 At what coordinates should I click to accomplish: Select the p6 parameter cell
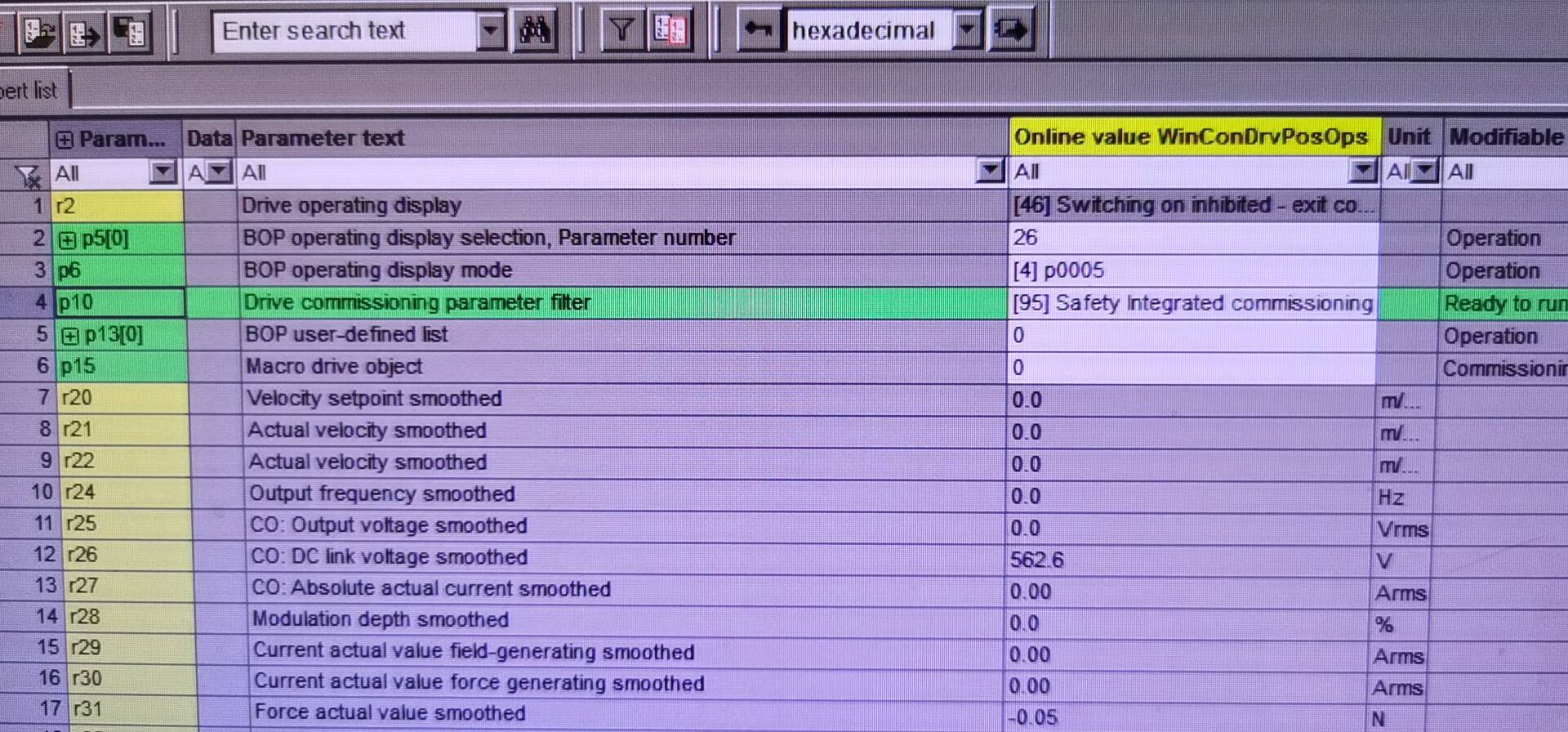120,270
